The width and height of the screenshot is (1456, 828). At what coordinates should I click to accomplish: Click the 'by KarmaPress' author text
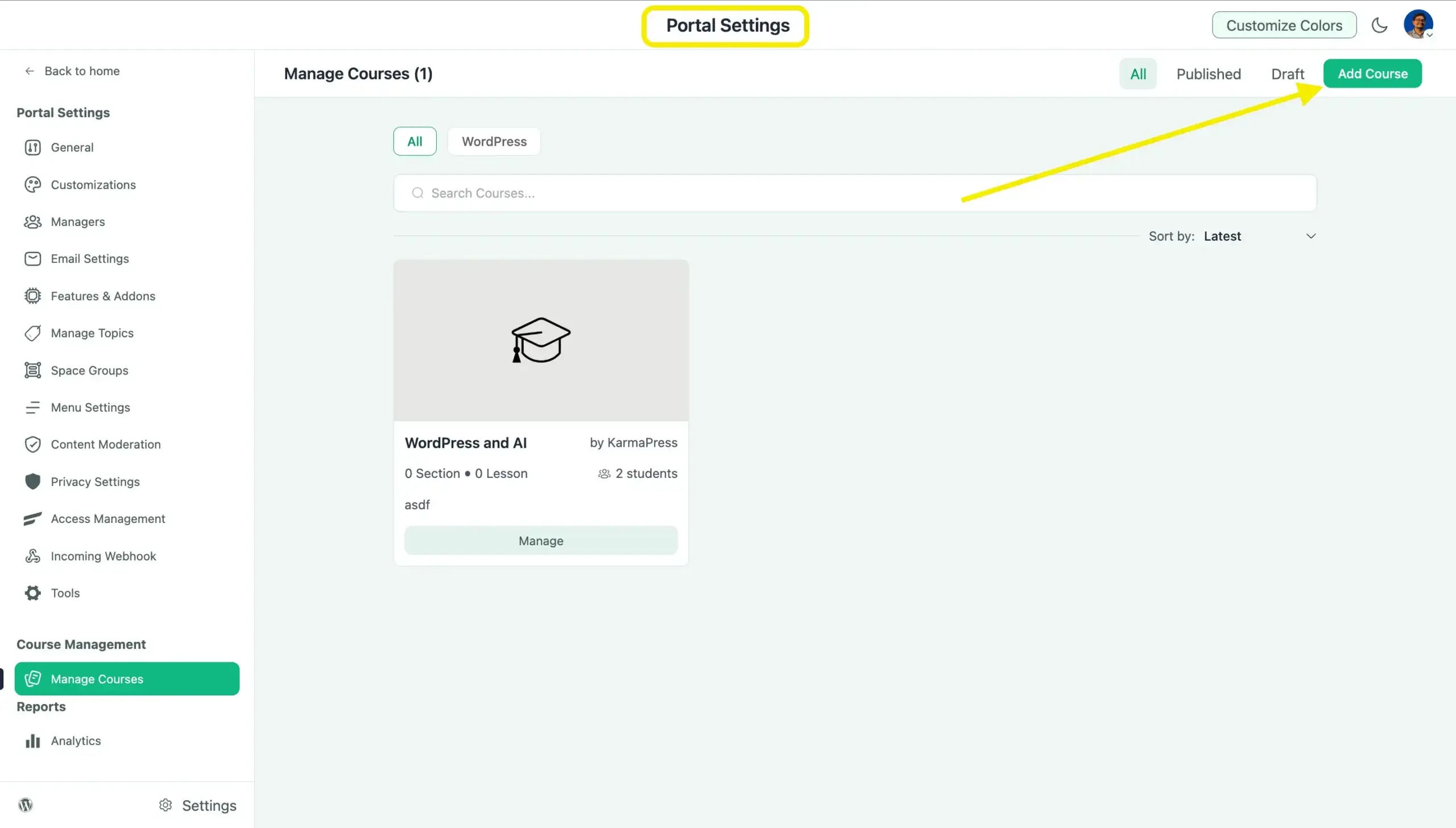click(634, 443)
